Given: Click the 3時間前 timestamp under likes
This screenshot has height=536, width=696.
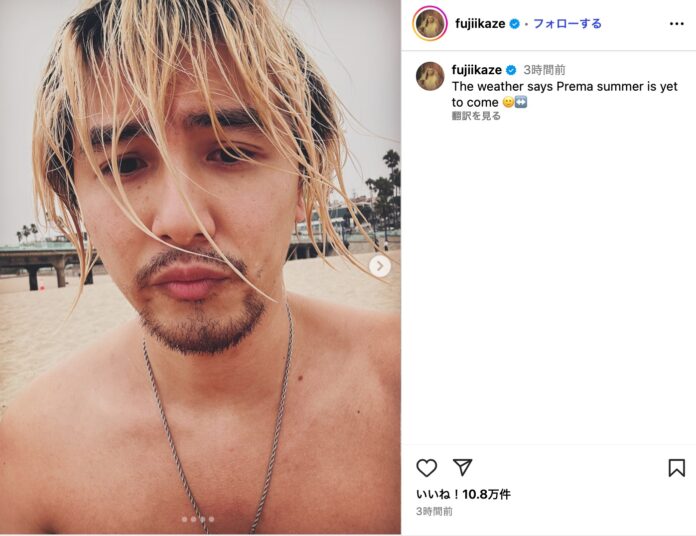Looking at the screenshot, I should tap(434, 511).
